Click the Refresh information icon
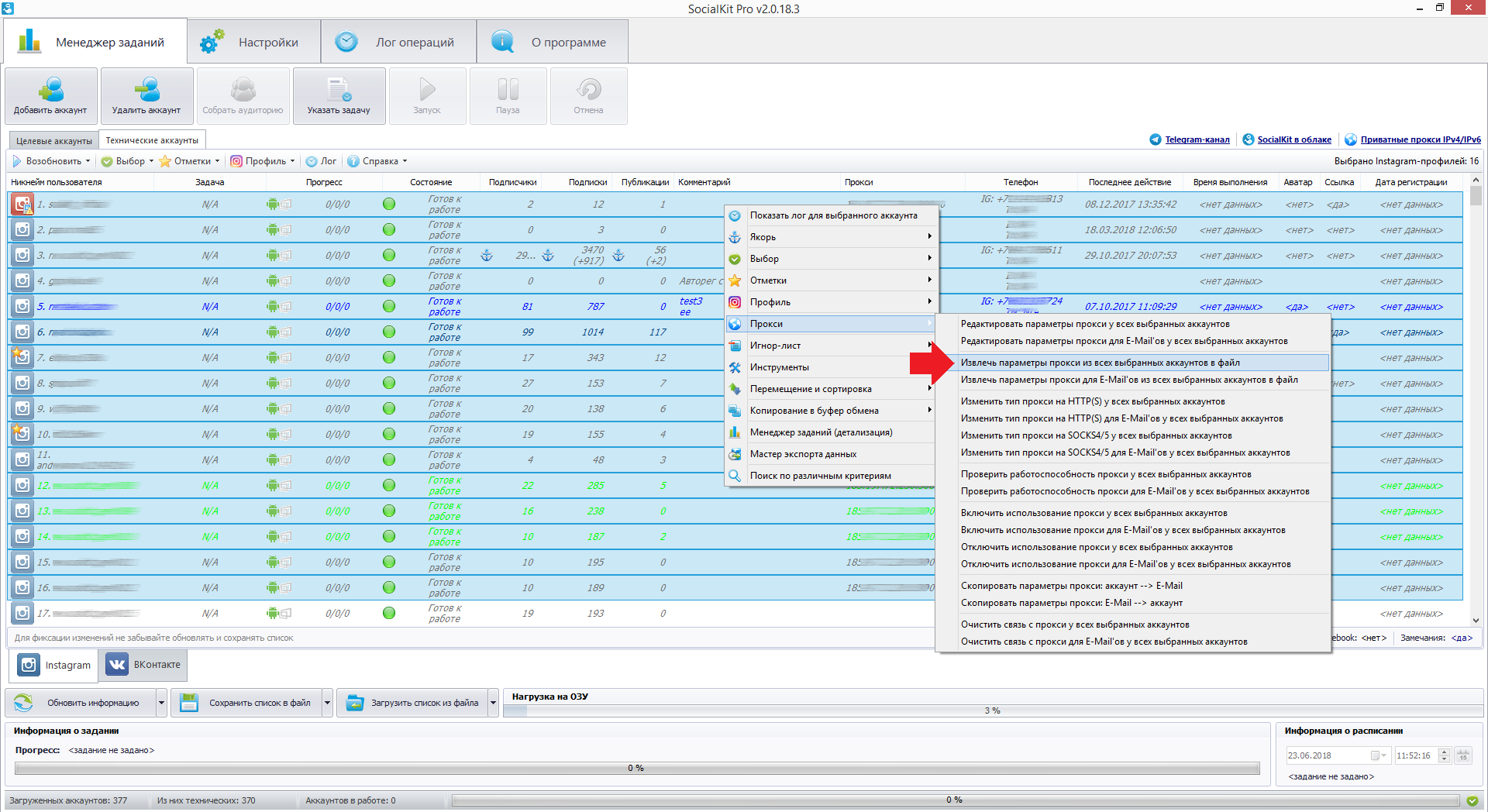The width and height of the screenshot is (1488, 812). (x=23, y=703)
